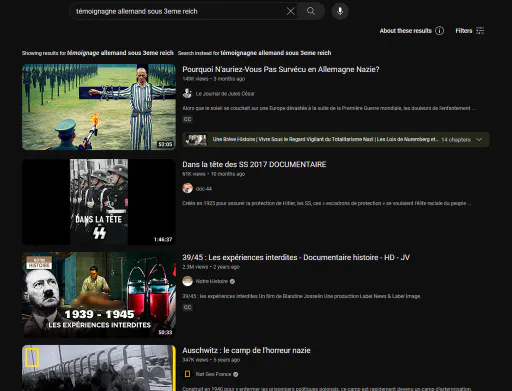Open Nat Geo France channel name

point(213,374)
